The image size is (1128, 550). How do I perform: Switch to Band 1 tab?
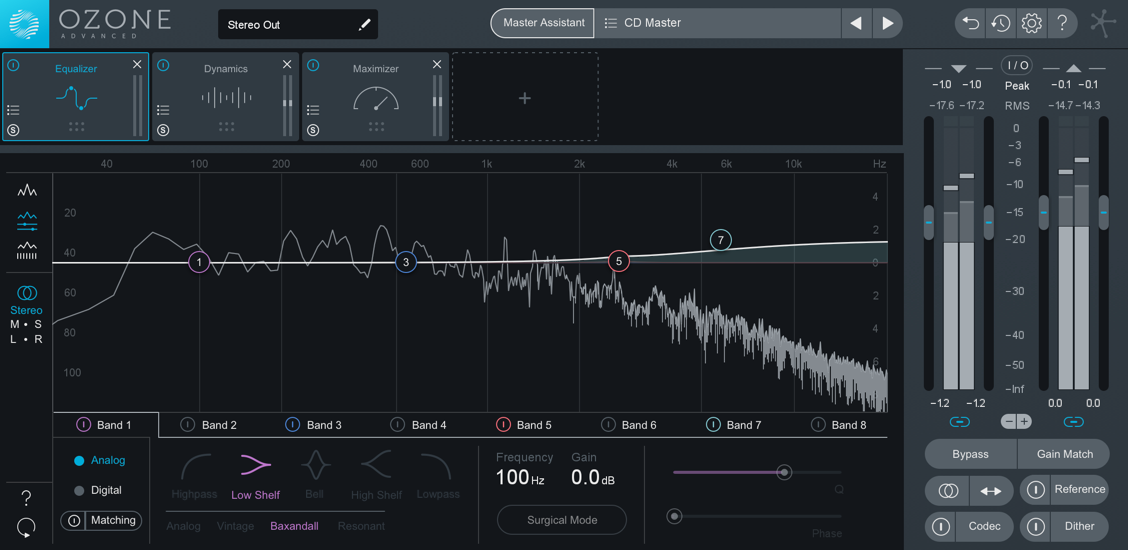pos(105,425)
